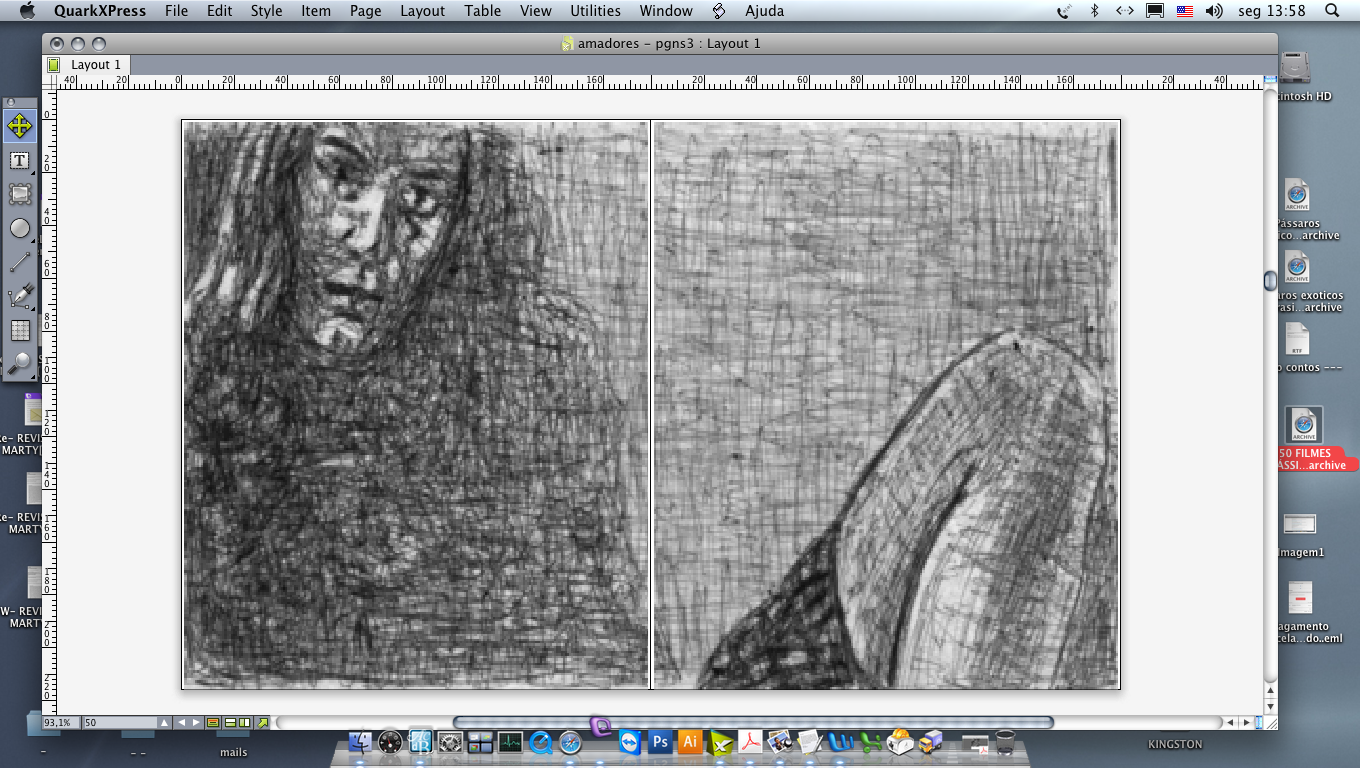Select the Zoom magnifier tool
Image resolution: width=1360 pixels, height=768 pixels.
click(20, 364)
